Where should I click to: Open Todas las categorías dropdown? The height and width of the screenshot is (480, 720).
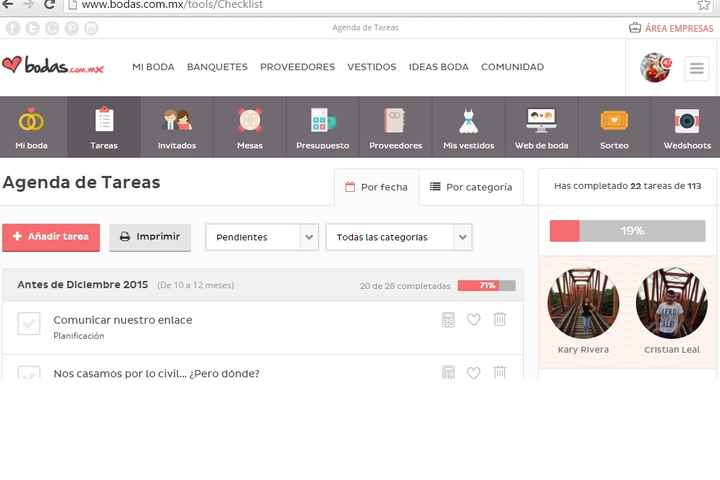click(399, 237)
